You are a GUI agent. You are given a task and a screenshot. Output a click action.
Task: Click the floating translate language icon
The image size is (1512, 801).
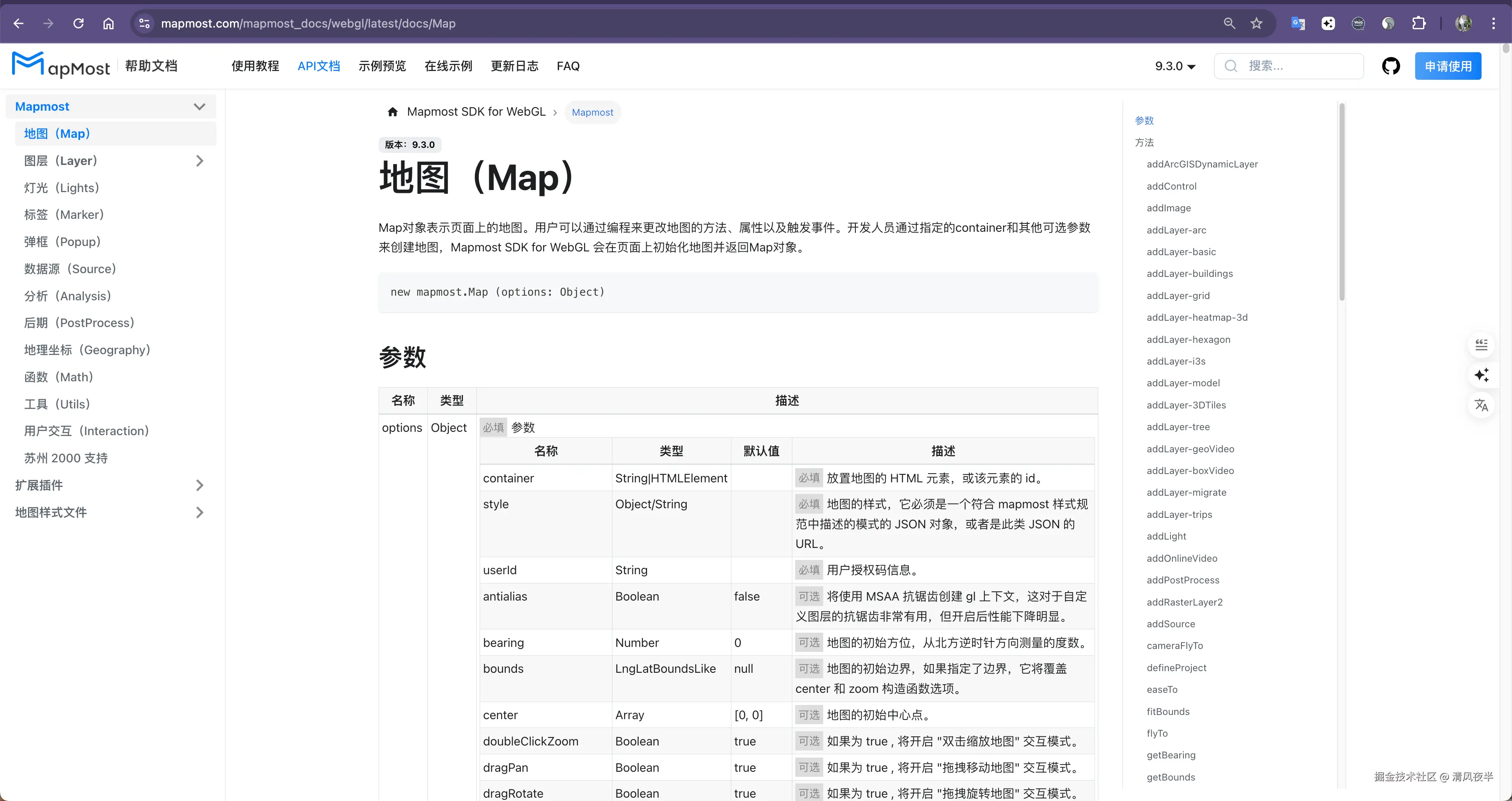click(1481, 405)
